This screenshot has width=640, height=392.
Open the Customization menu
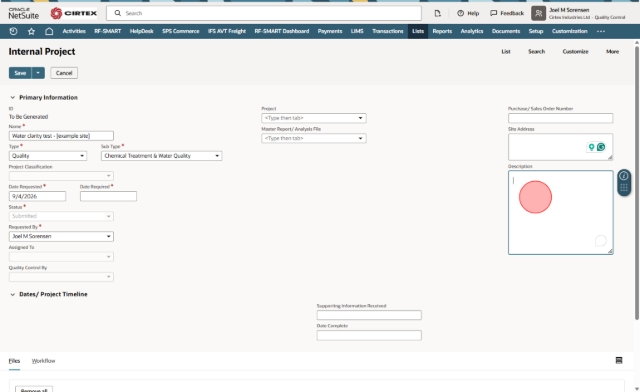(x=569, y=31)
